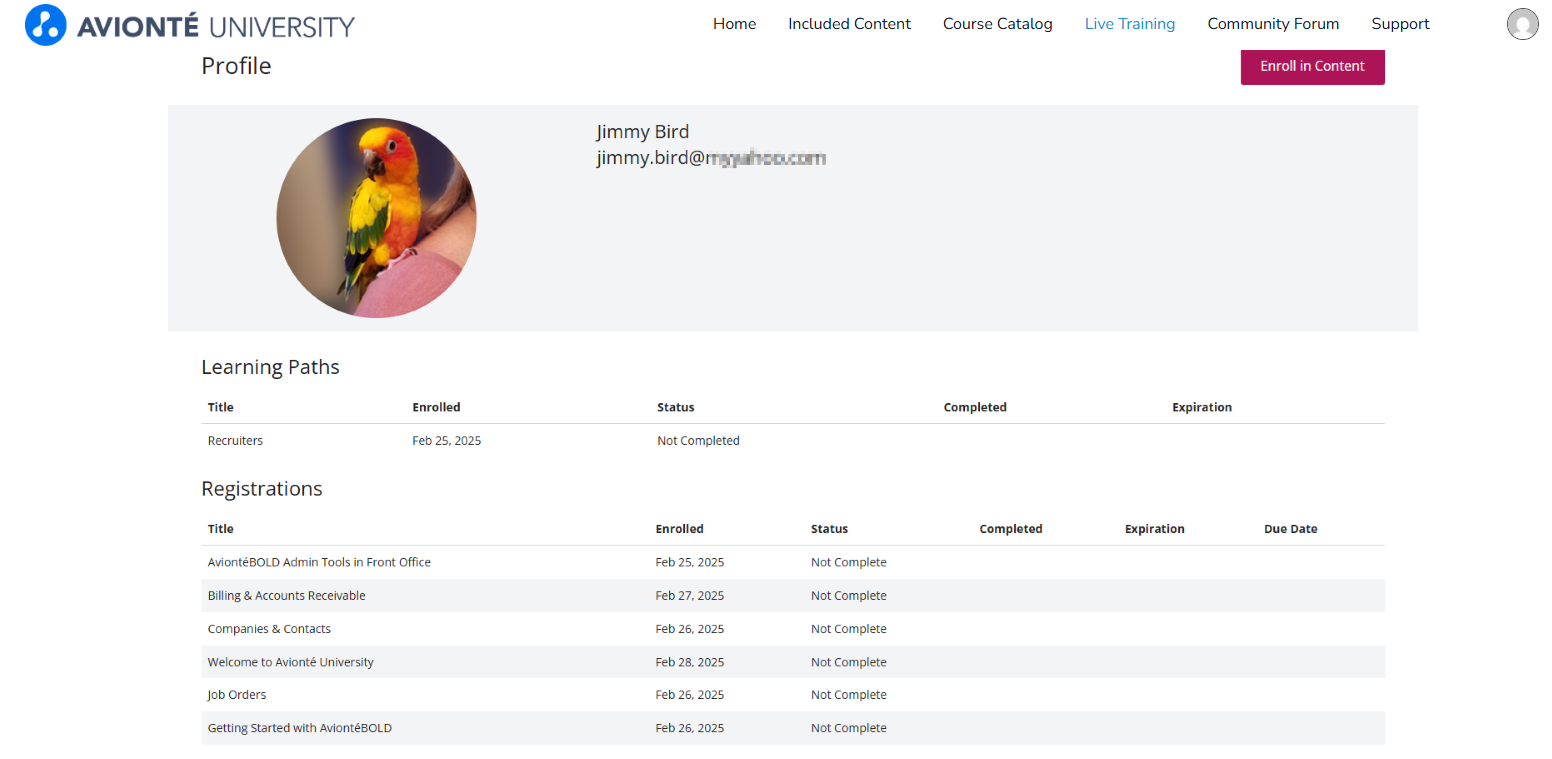Open Companies & Contacts registration
Image resolution: width=1552 pixels, height=759 pixels.
[269, 629]
